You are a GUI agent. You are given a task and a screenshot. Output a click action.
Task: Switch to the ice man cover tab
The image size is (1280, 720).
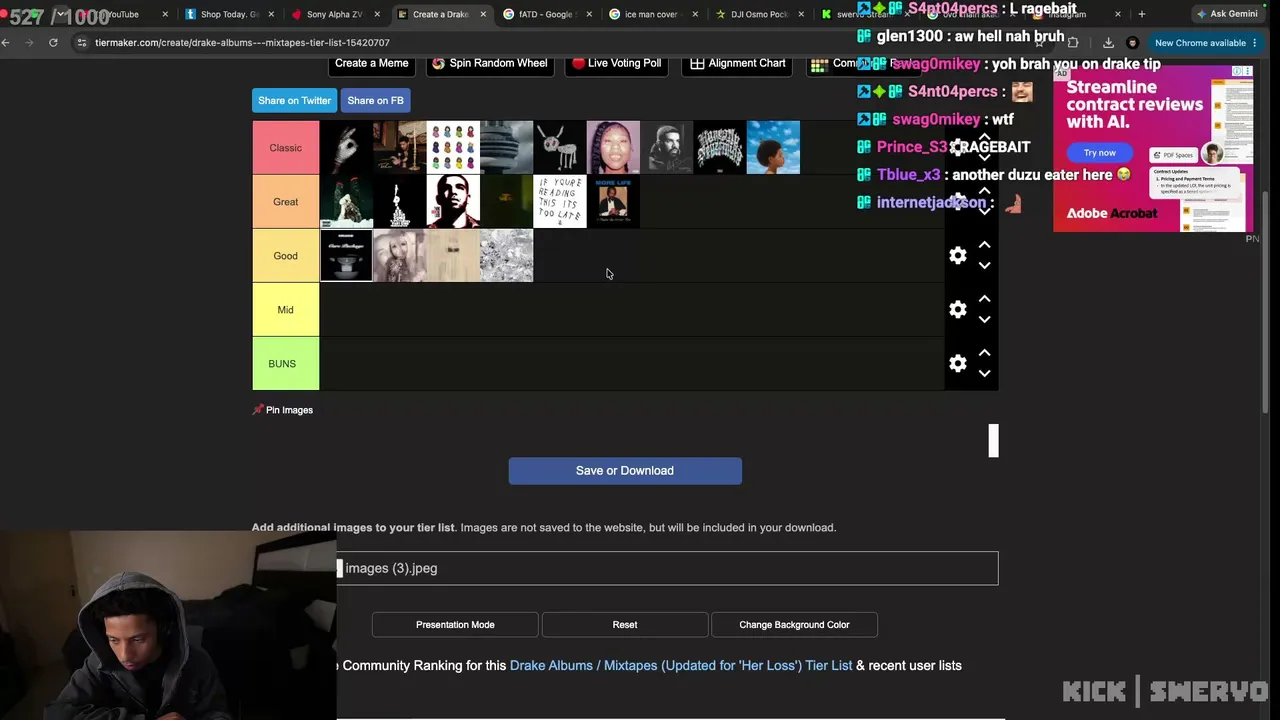[x=652, y=15]
